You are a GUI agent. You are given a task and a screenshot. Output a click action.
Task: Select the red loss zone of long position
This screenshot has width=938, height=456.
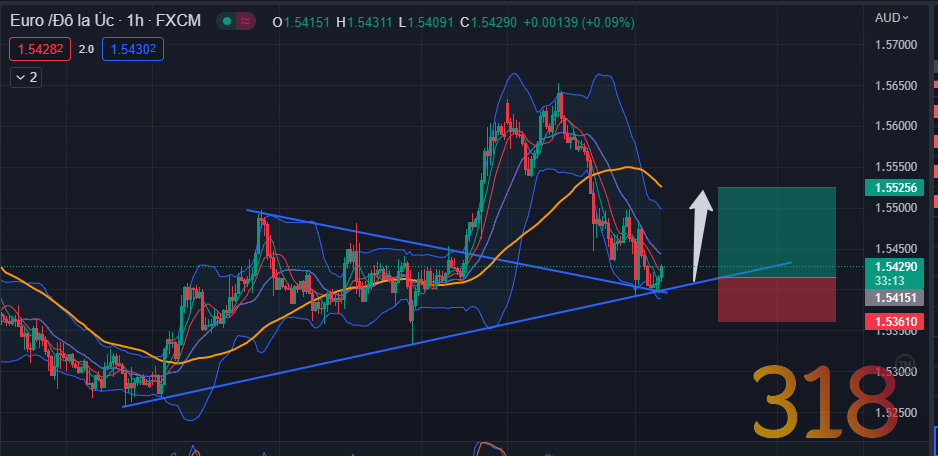point(776,299)
